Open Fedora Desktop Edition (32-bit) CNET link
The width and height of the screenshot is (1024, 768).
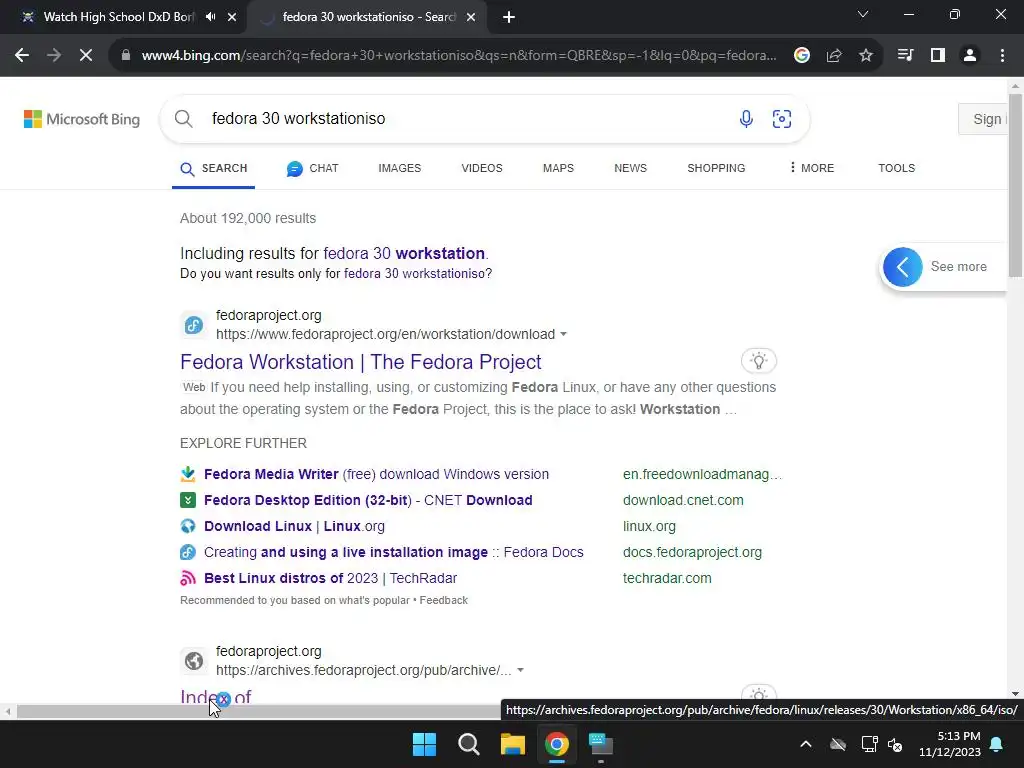368,500
